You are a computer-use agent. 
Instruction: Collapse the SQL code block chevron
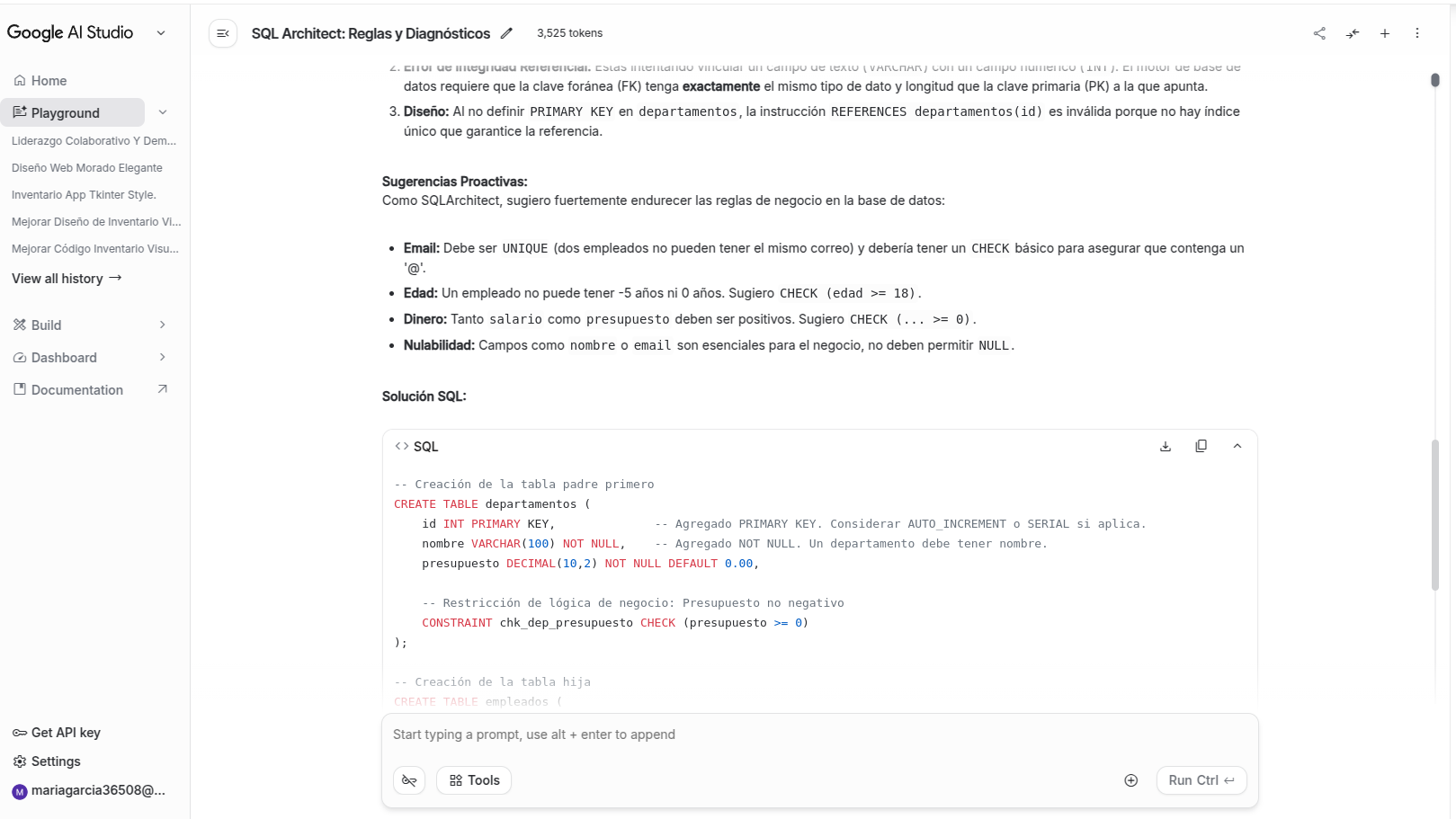1237,446
